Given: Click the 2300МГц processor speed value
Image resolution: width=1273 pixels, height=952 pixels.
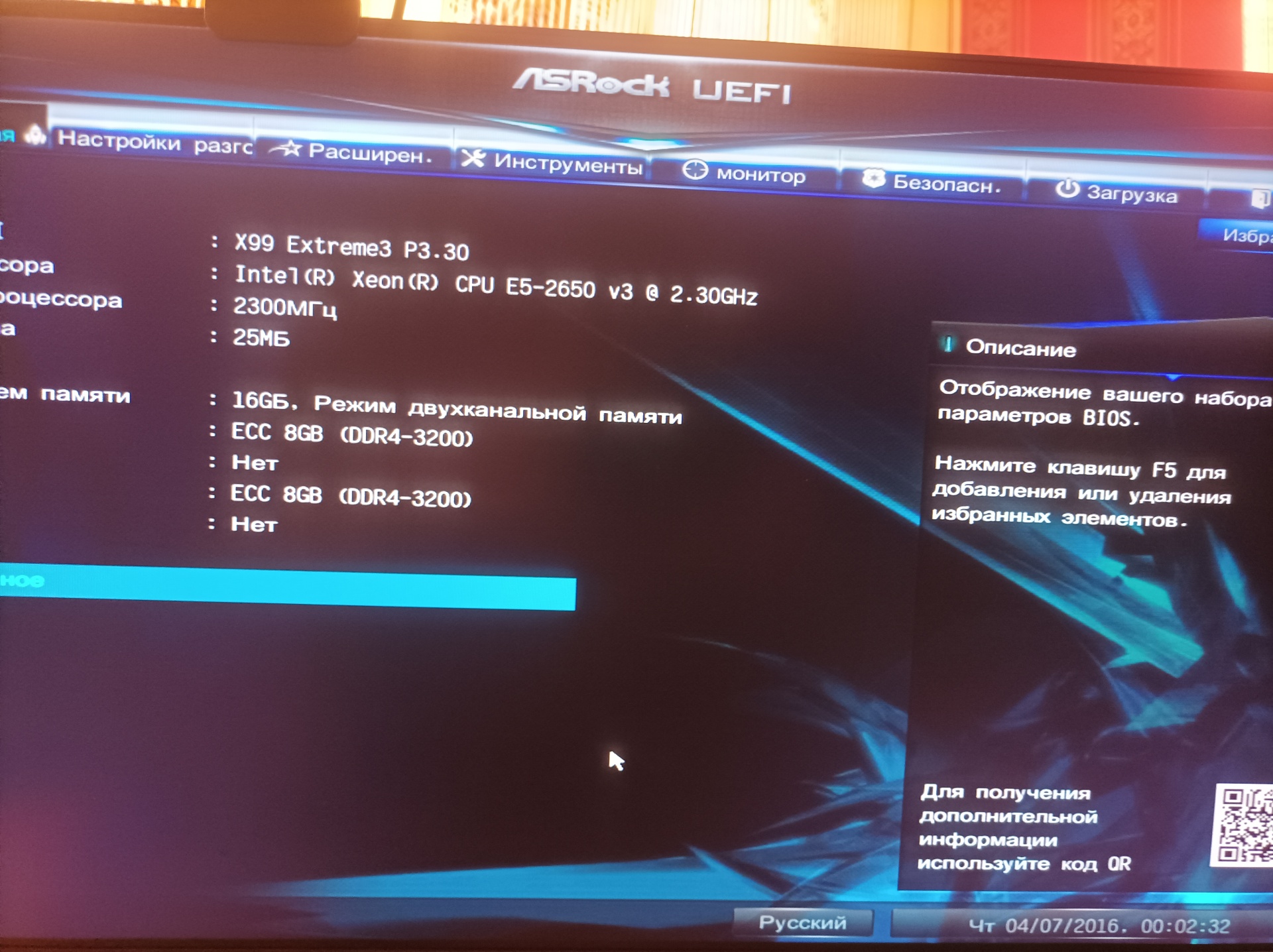Looking at the screenshot, I should (284, 308).
